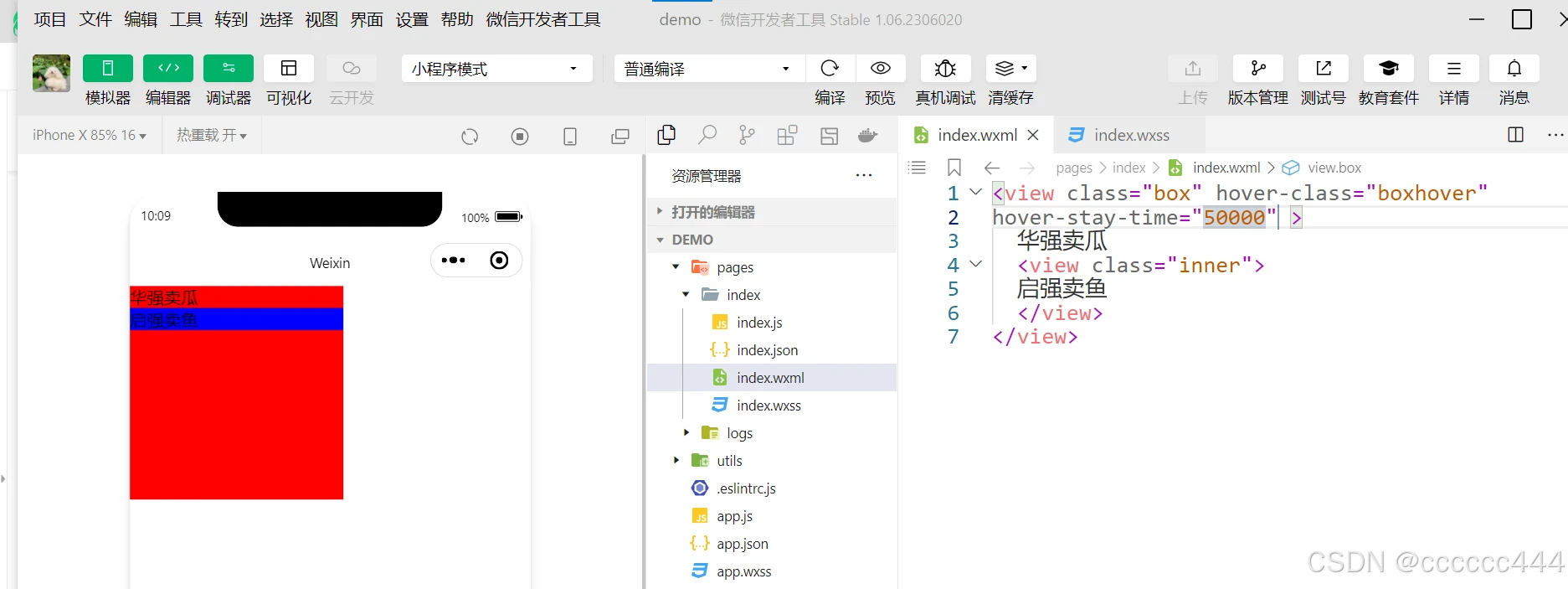Open app.json in the file tree
Viewport: 1568px width, 589px height.
pos(742,544)
